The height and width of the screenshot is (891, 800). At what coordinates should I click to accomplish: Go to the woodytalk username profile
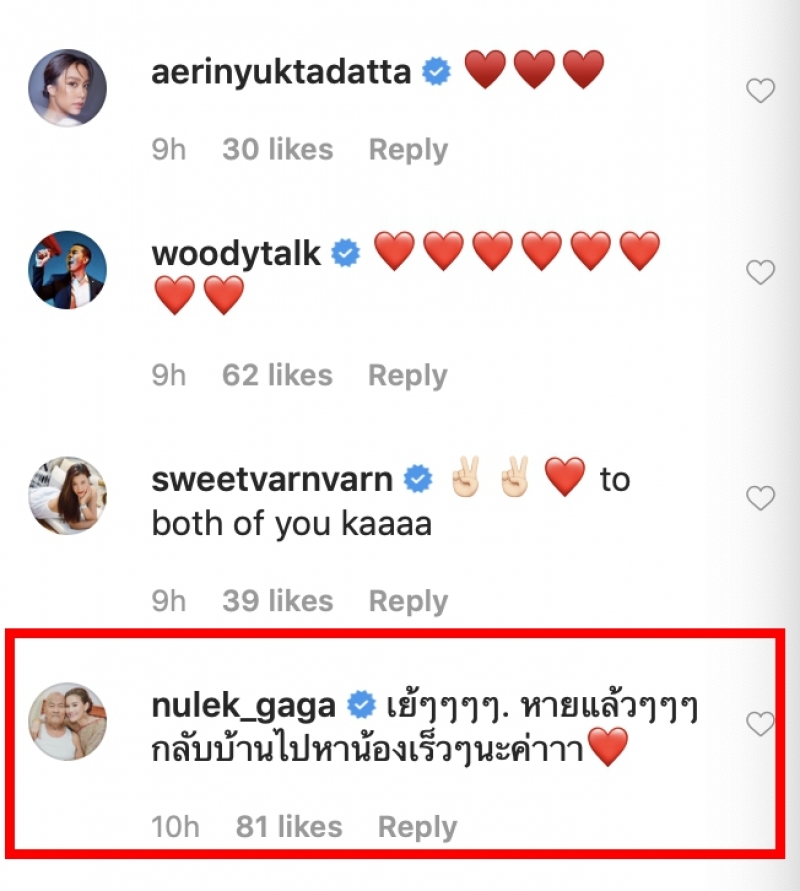click(x=237, y=253)
